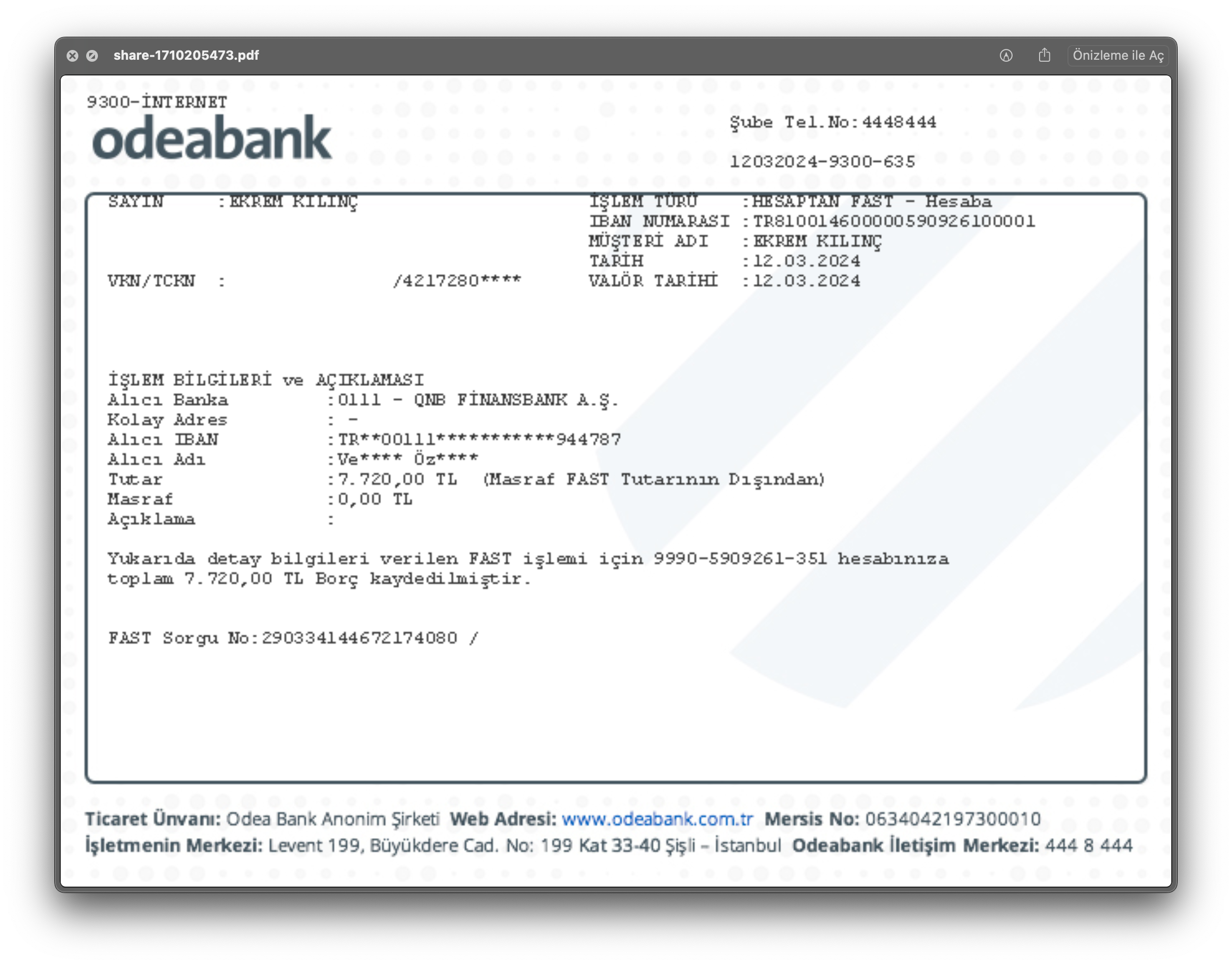This screenshot has height=965, width=1232.
Task: Click the TARİH value 12.03.2024
Action: [x=807, y=261]
